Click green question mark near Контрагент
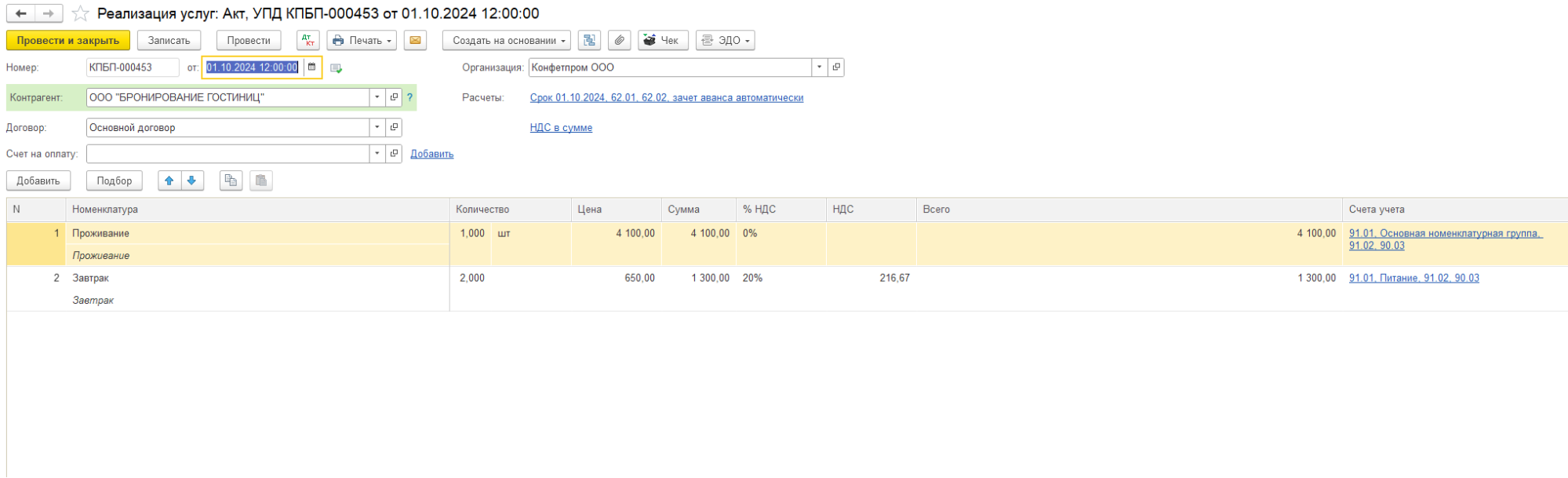The height and width of the screenshot is (478, 1568). click(x=409, y=97)
